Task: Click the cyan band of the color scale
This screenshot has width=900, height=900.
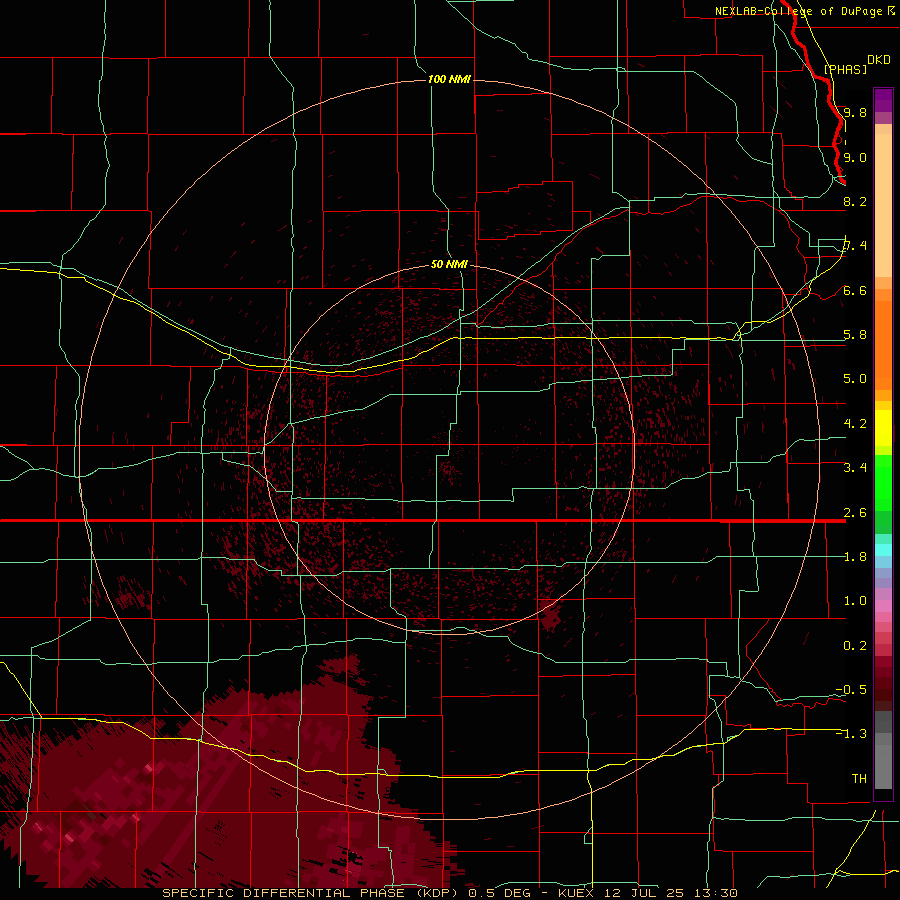Action: [883, 549]
